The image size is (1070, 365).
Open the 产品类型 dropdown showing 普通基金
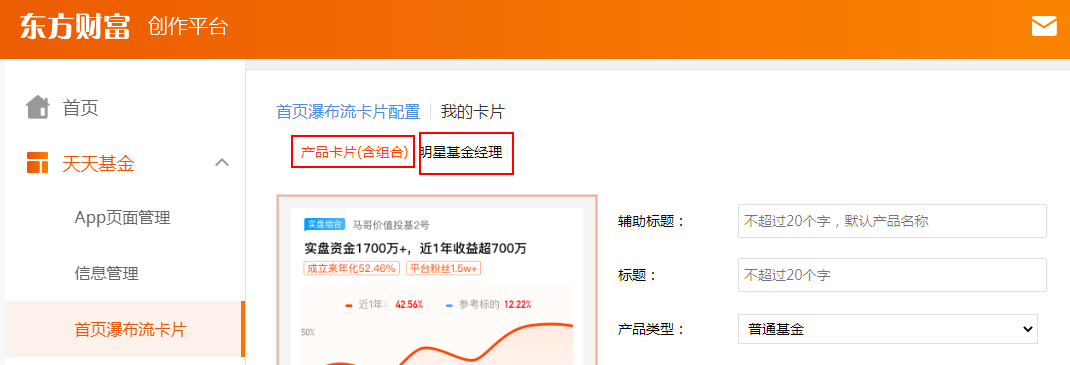(888, 330)
